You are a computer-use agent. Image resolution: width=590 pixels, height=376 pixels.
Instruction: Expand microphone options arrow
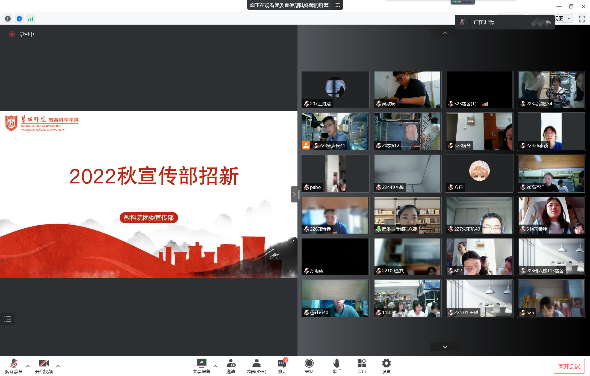tap(28, 365)
